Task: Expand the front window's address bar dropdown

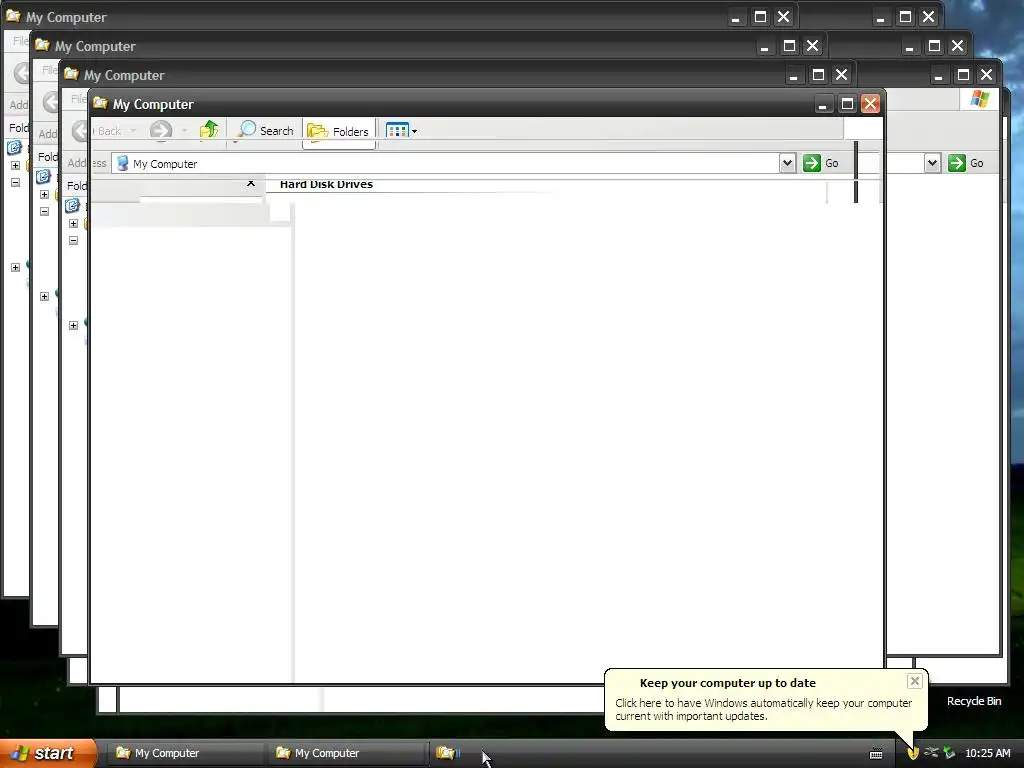Action: click(x=787, y=163)
